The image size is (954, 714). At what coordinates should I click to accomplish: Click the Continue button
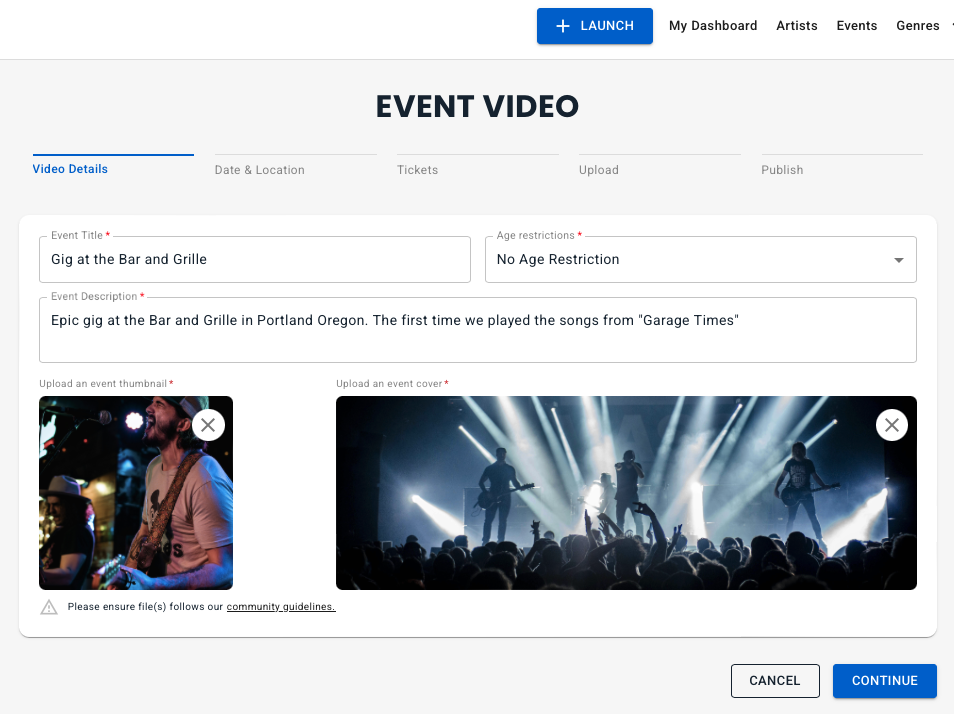[x=885, y=681]
